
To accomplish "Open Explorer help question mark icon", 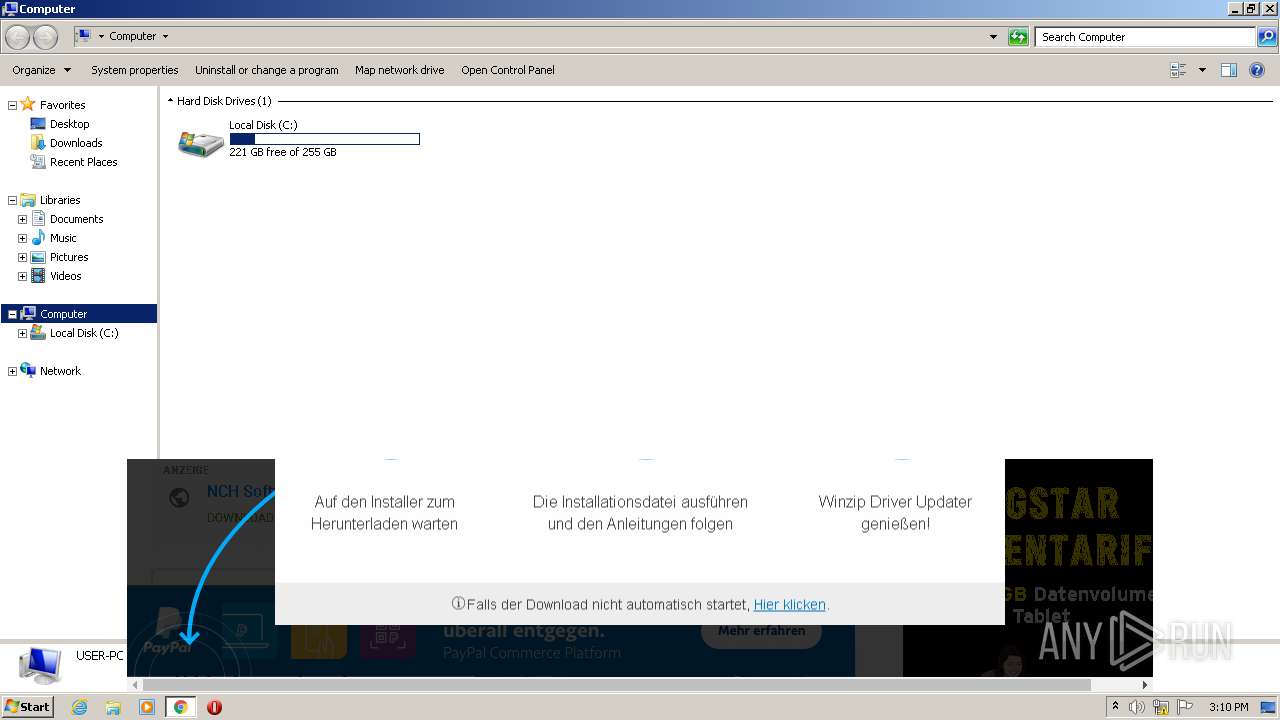I will point(1258,70).
